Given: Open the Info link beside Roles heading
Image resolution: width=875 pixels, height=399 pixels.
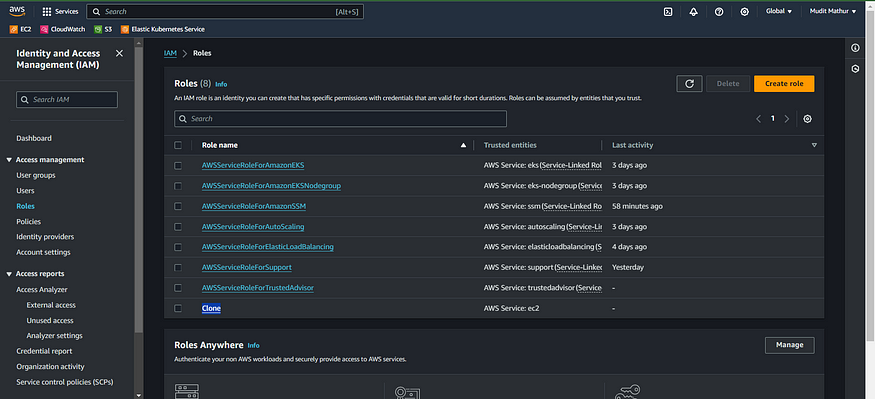Looking at the screenshot, I should tap(221, 84).
